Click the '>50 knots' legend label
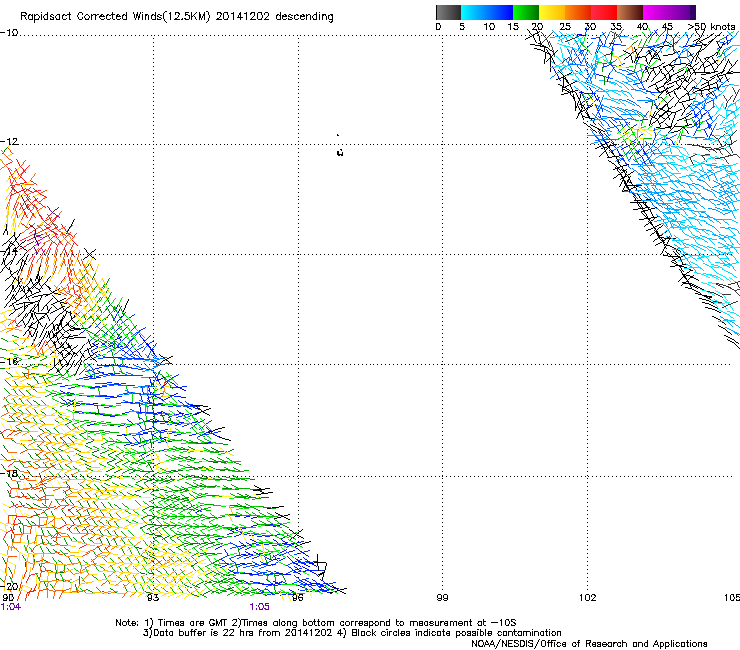 (712, 27)
